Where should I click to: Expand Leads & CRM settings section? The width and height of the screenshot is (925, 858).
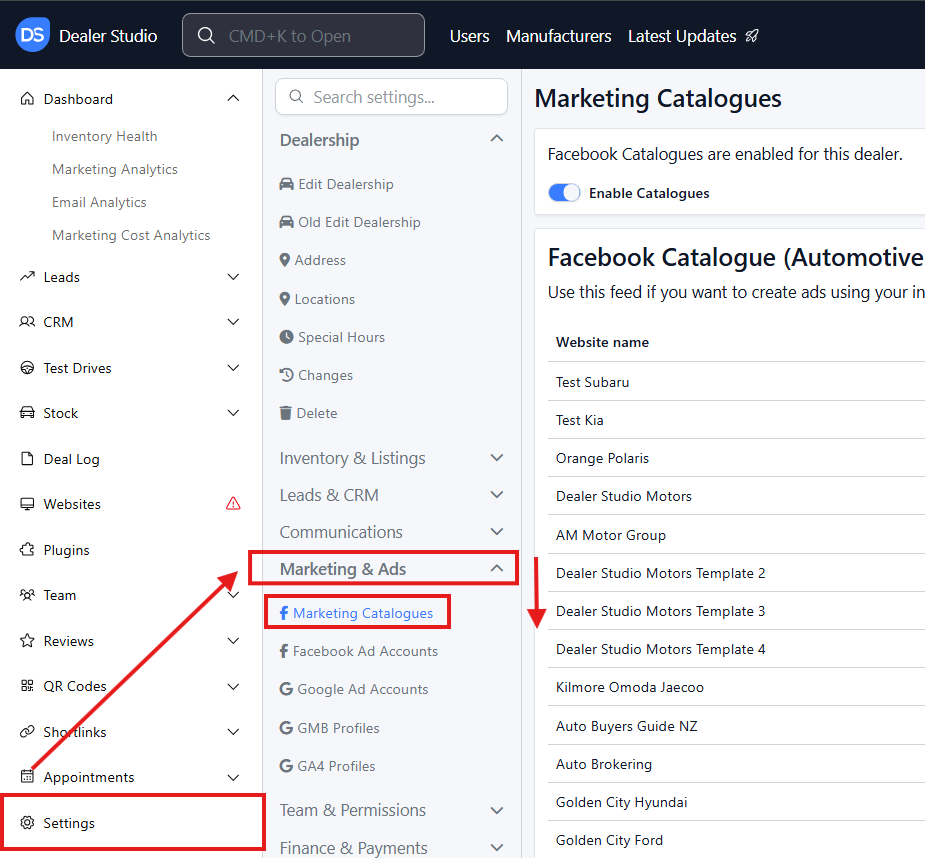[497, 495]
